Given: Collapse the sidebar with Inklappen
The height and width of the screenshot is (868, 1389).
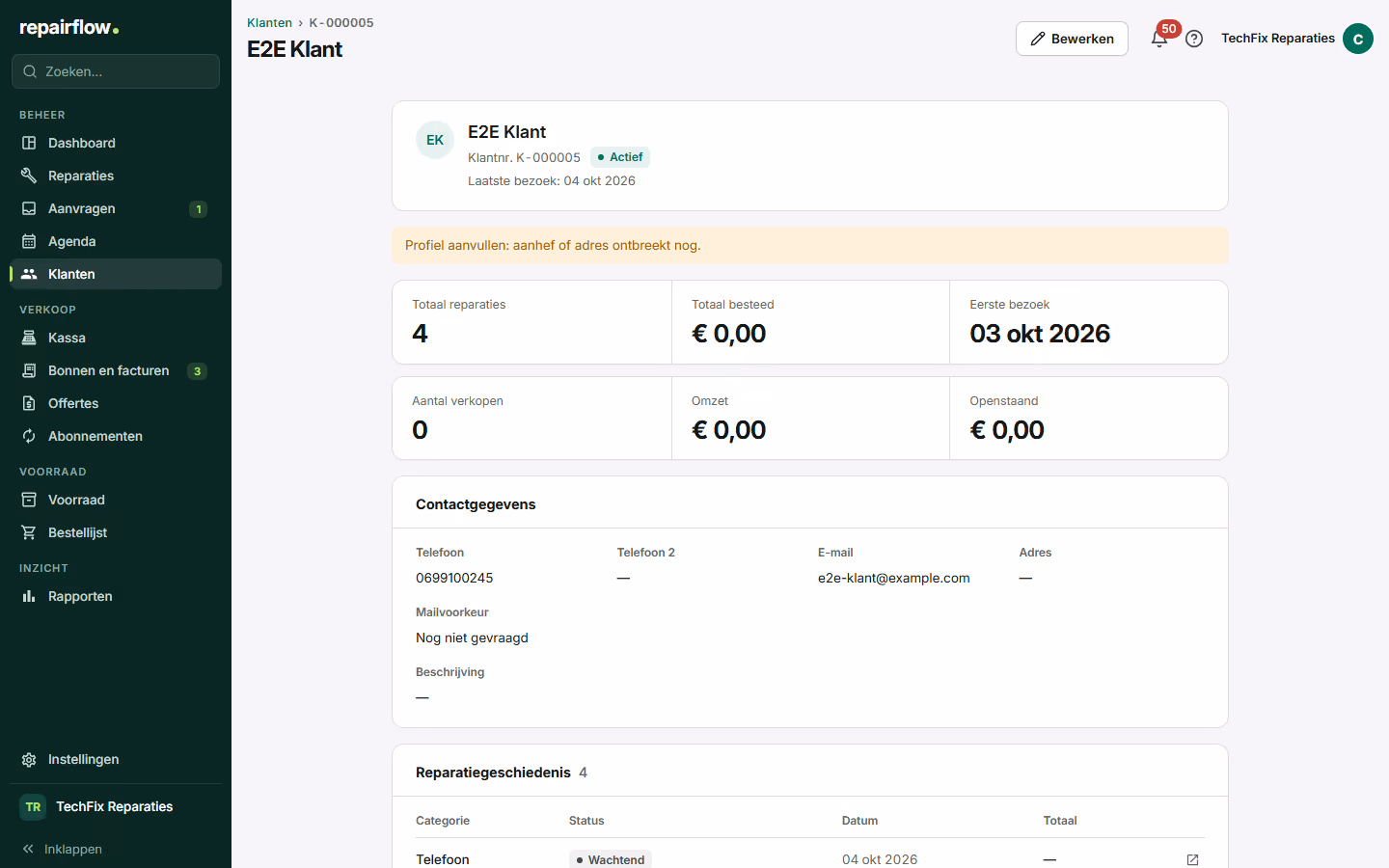Looking at the screenshot, I should click(62, 849).
